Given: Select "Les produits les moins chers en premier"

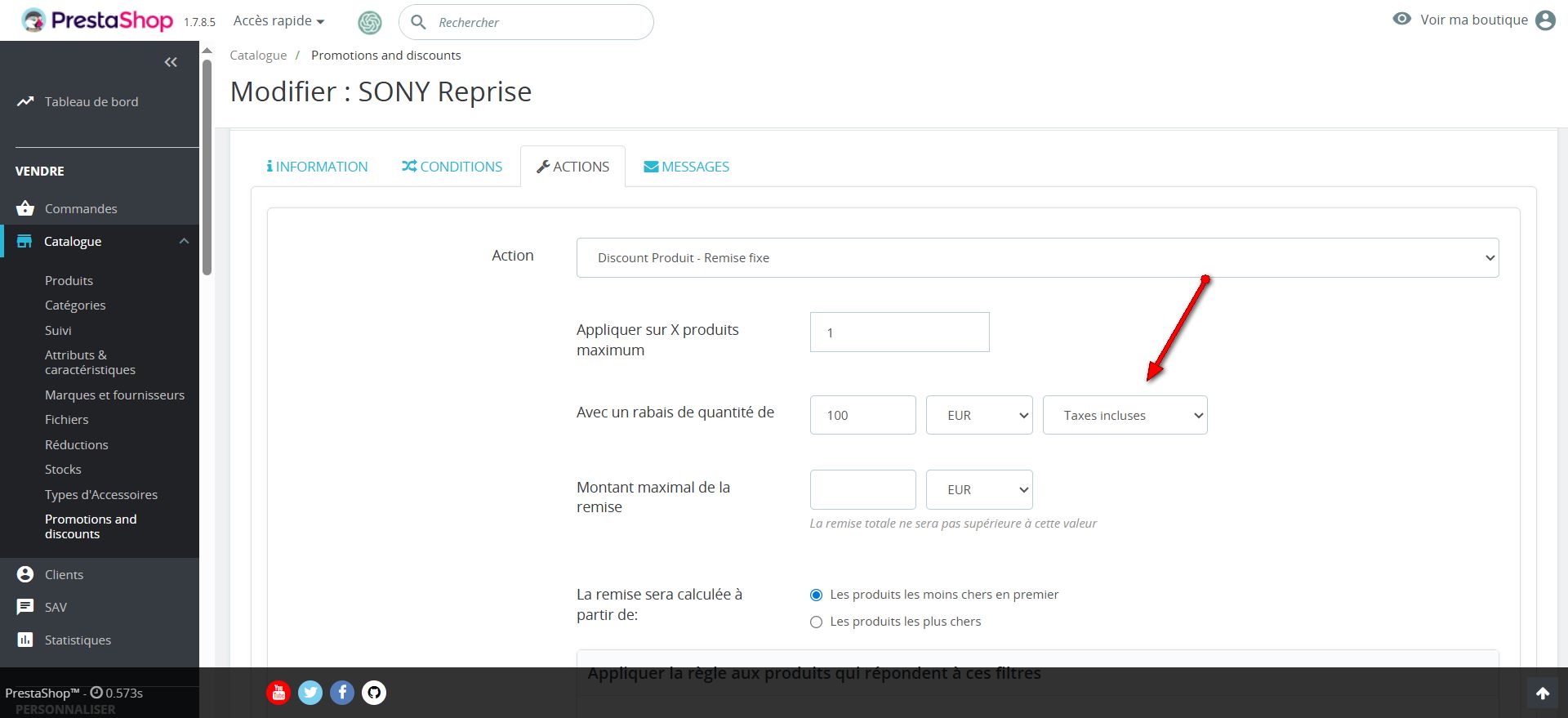Looking at the screenshot, I should click(x=816, y=595).
